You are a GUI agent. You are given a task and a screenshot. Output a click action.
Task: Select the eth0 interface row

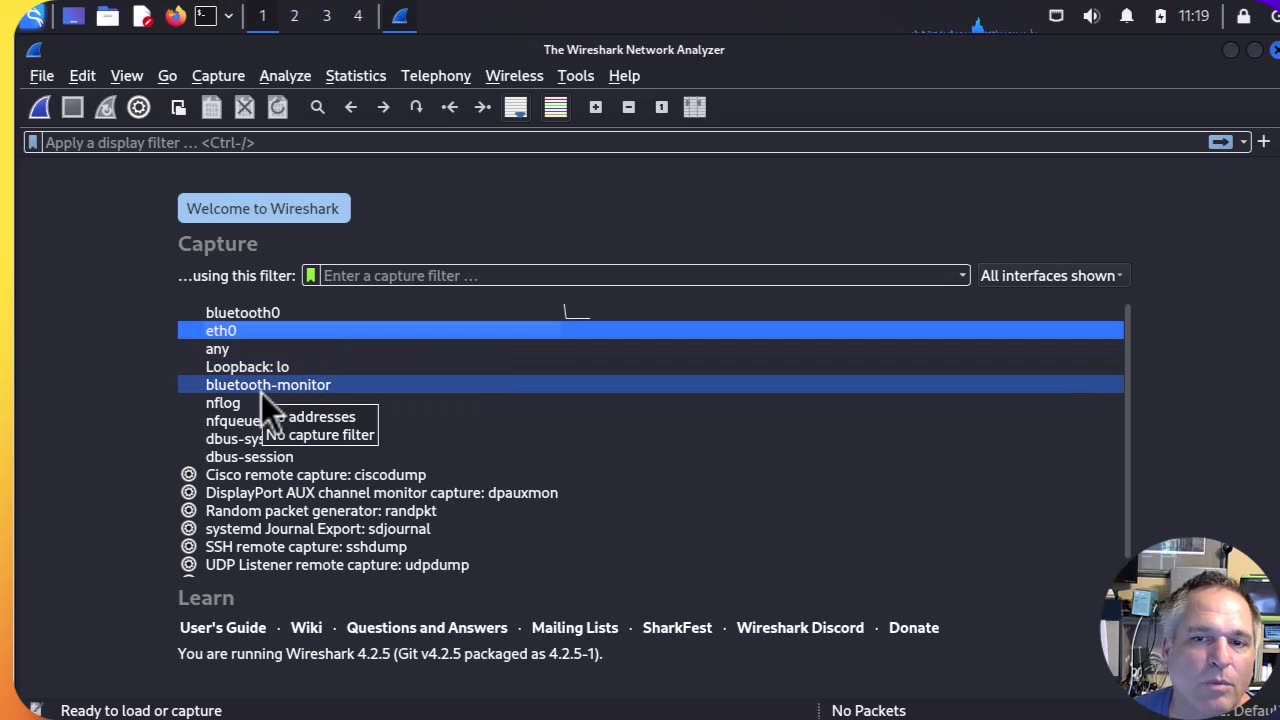point(650,331)
